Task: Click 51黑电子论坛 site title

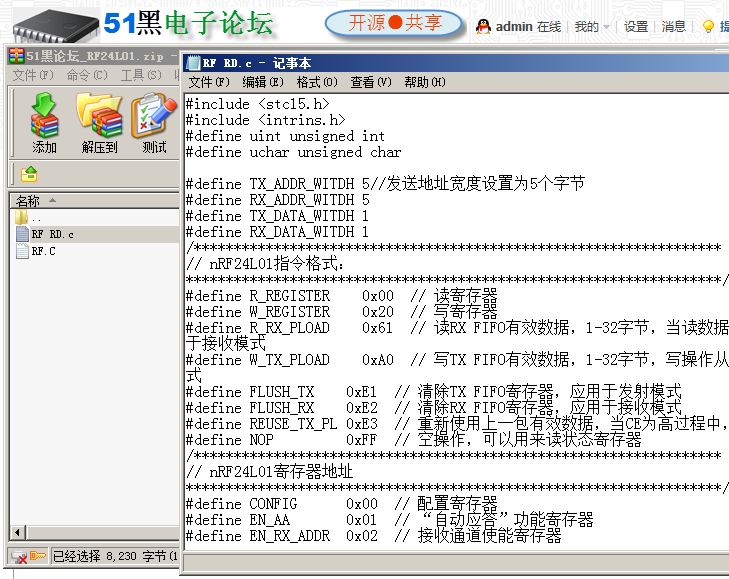Action: 188,23
